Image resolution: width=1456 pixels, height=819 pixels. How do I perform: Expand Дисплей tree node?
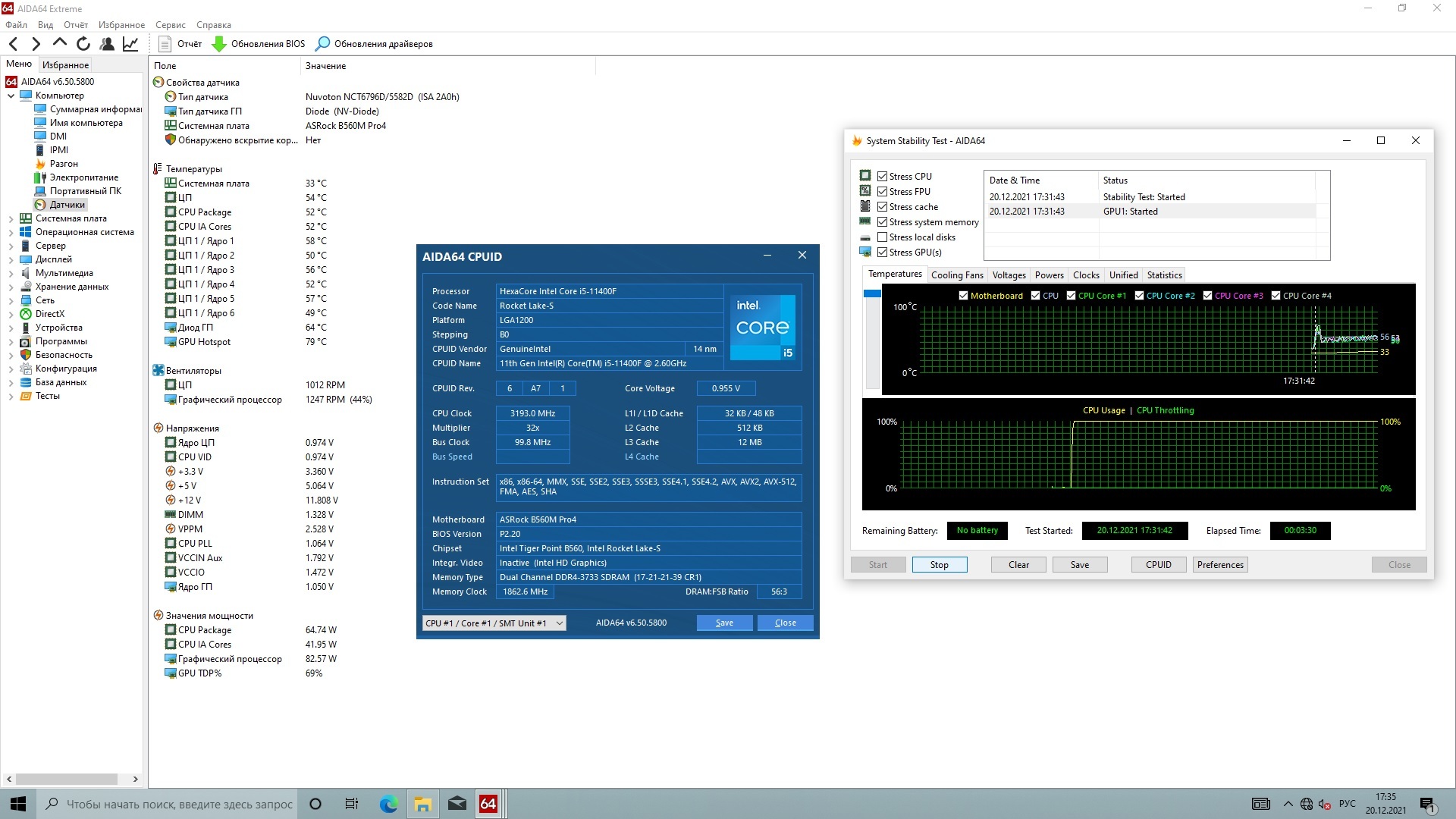point(11,259)
